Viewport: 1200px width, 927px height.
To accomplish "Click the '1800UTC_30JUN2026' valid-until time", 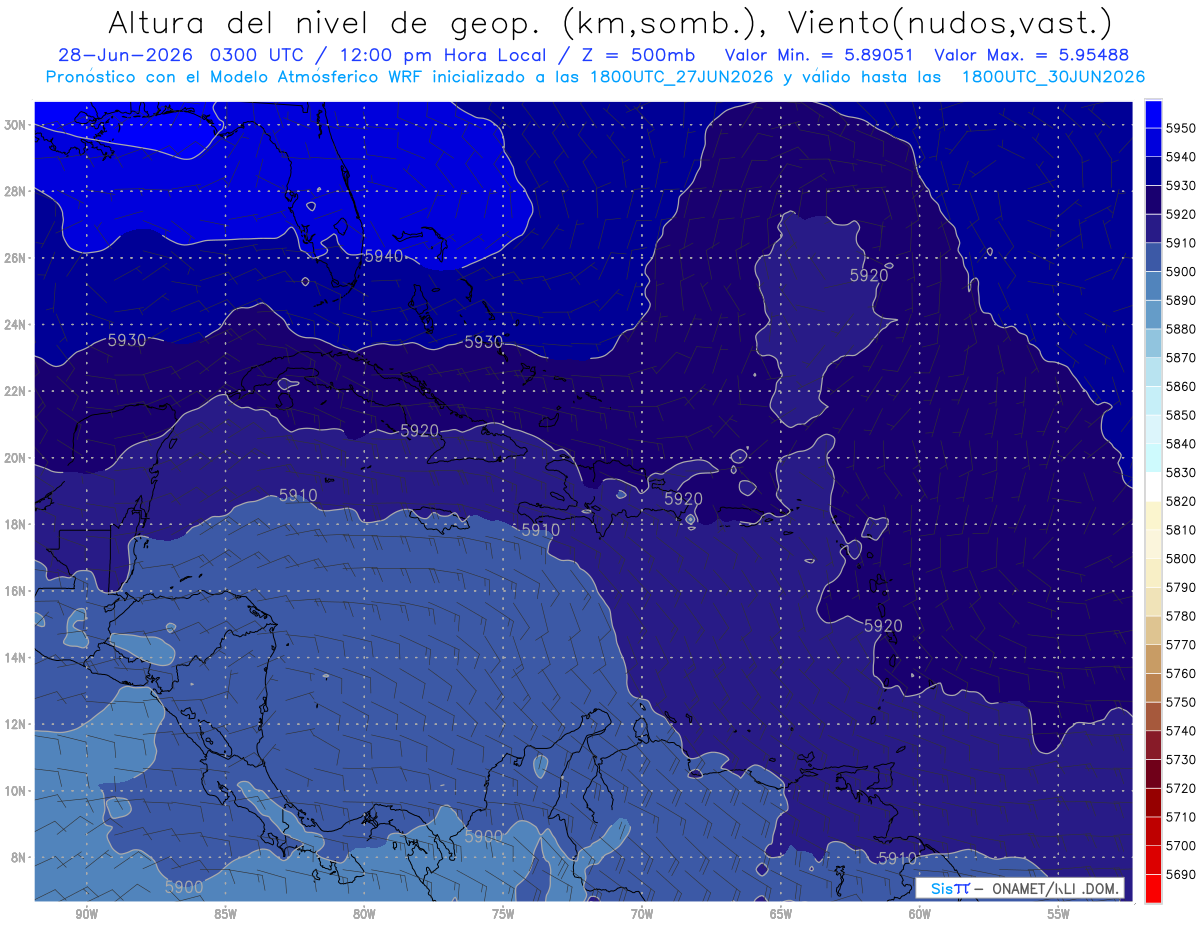I will [x=1053, y=76].
